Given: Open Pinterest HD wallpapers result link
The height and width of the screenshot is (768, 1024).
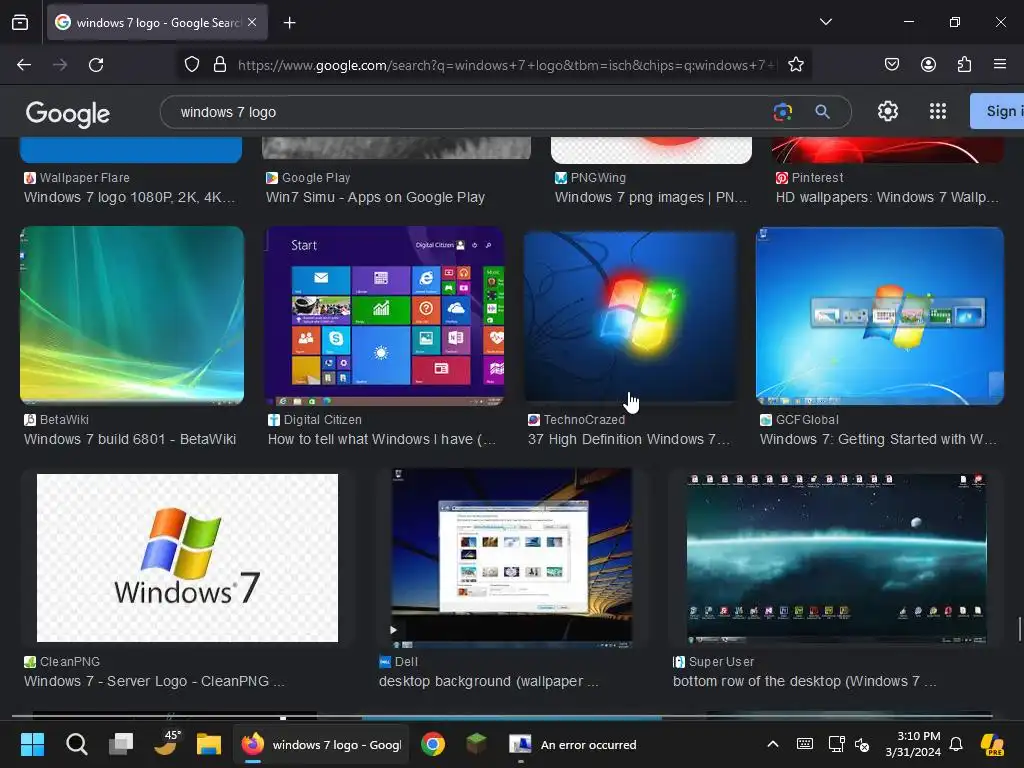Looking at the screenshot, I should pos(887,197).
